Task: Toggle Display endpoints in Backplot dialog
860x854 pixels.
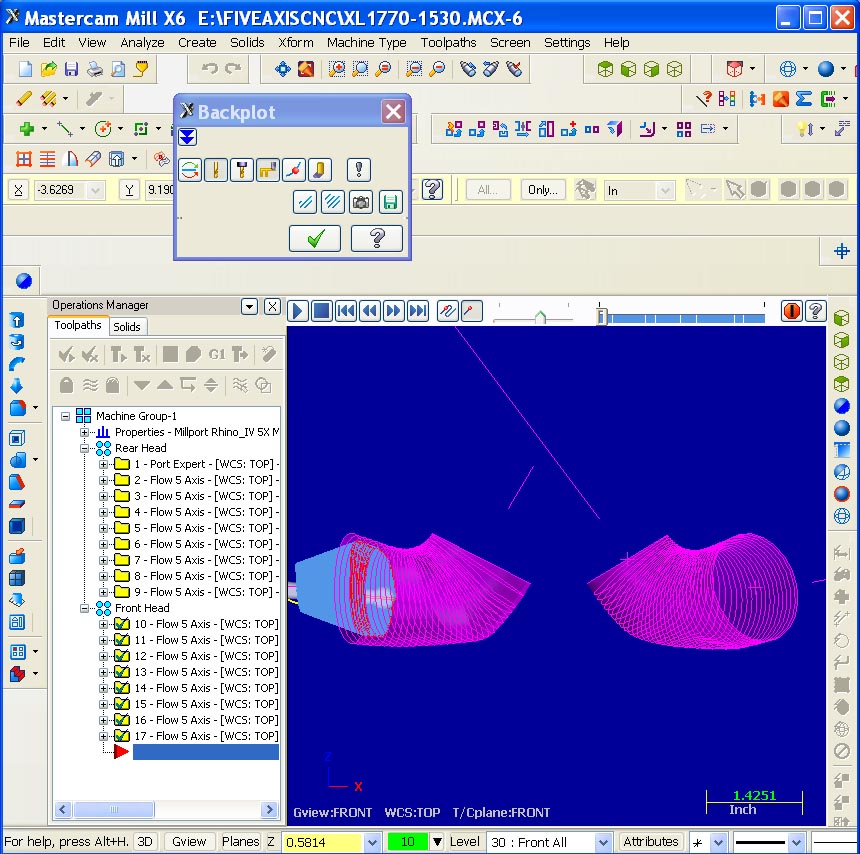Action: tap(294, 170)
